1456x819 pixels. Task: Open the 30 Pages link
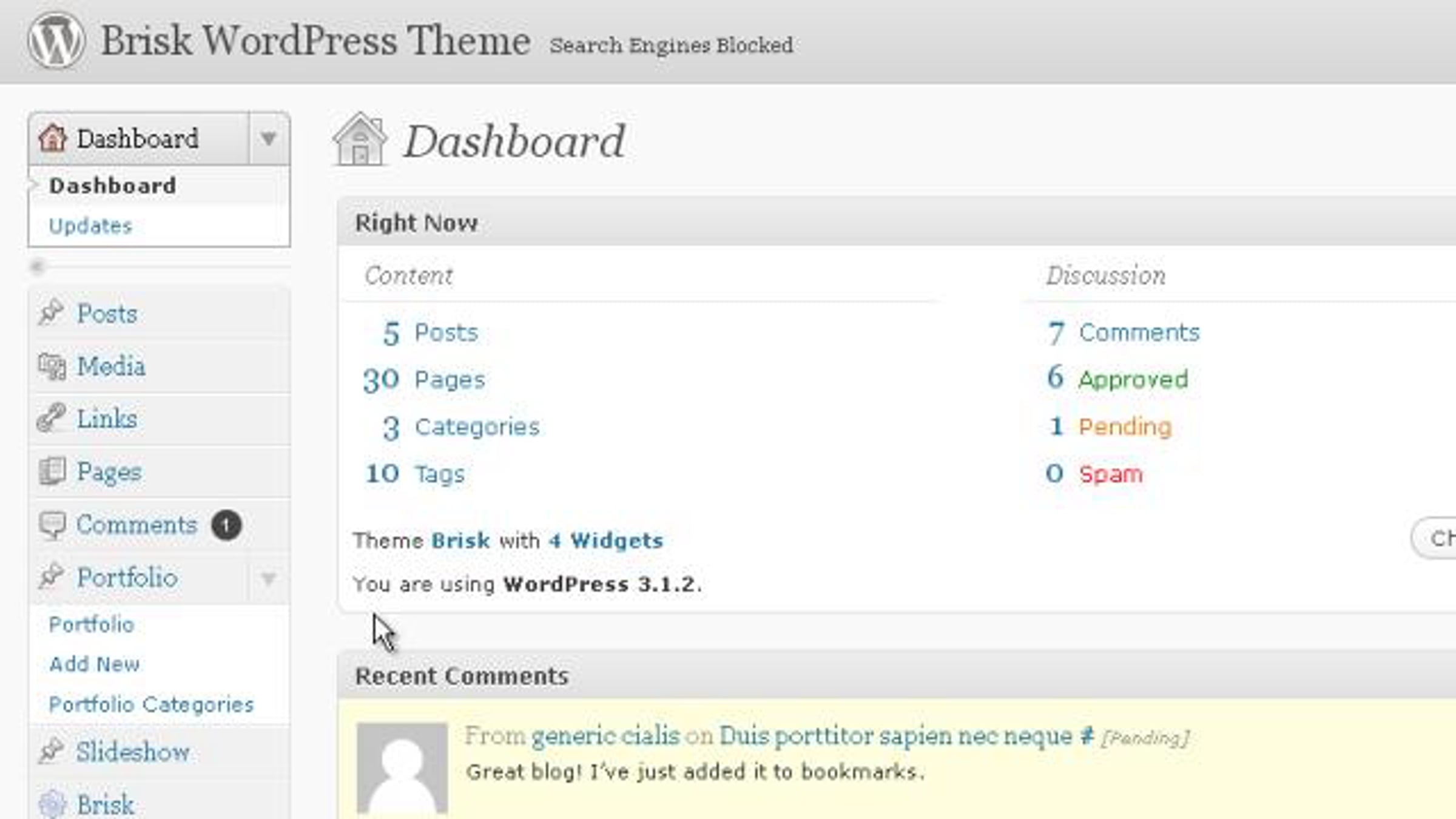point(424,380)
